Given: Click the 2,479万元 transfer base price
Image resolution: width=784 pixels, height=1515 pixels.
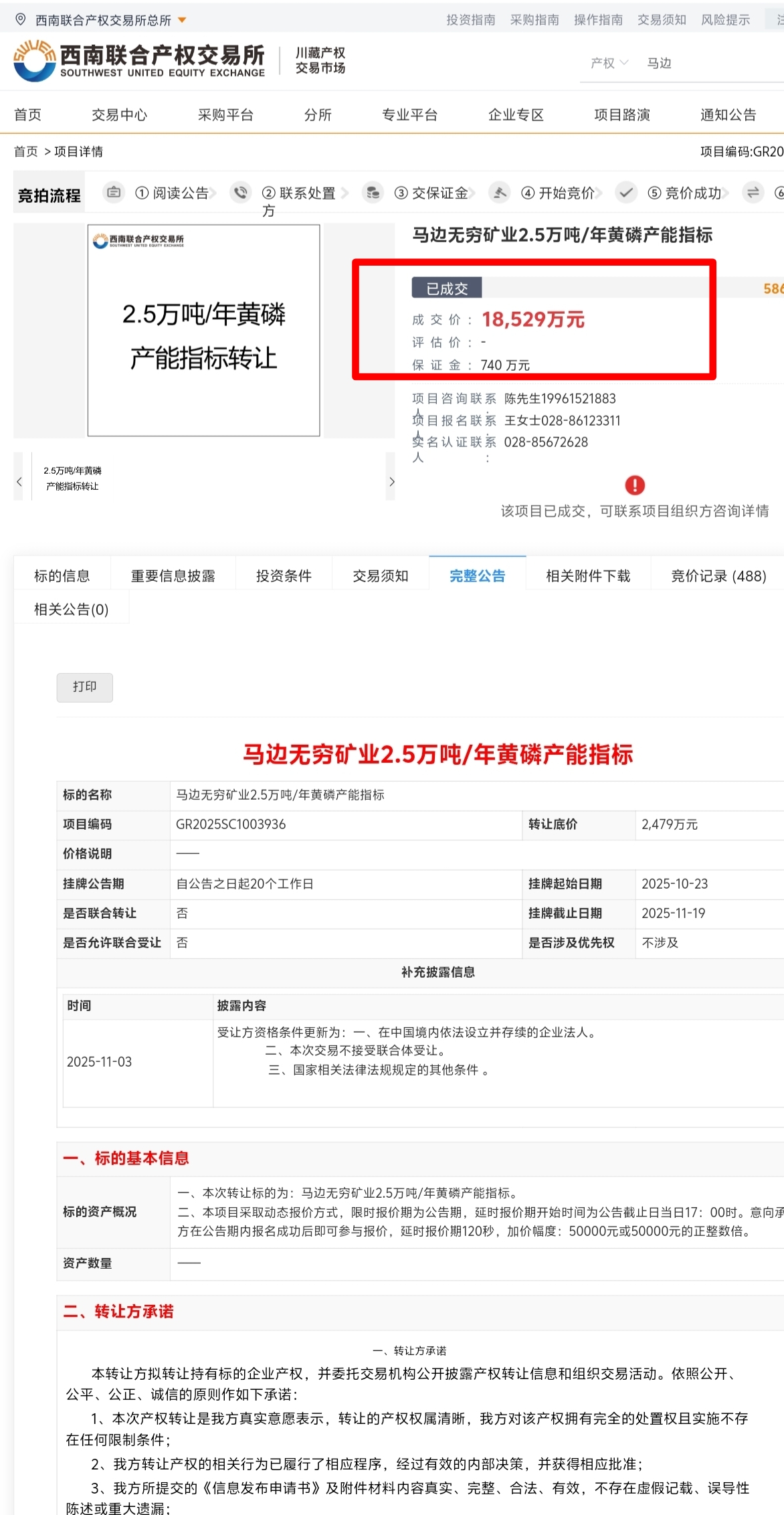Looking at the screenshot, I should click(x=670, y=824).
